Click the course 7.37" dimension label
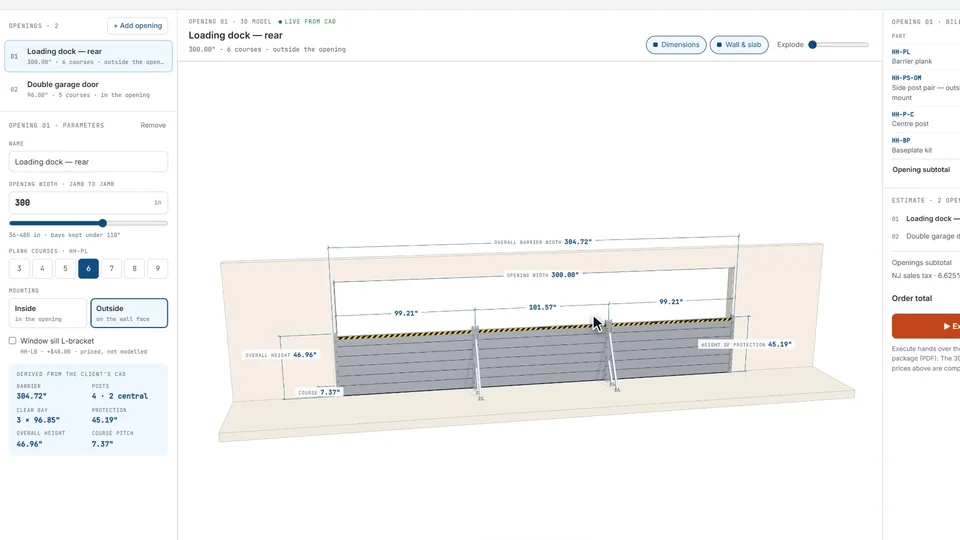The height and width of the screenshot is (540, 960). point(319,392)
